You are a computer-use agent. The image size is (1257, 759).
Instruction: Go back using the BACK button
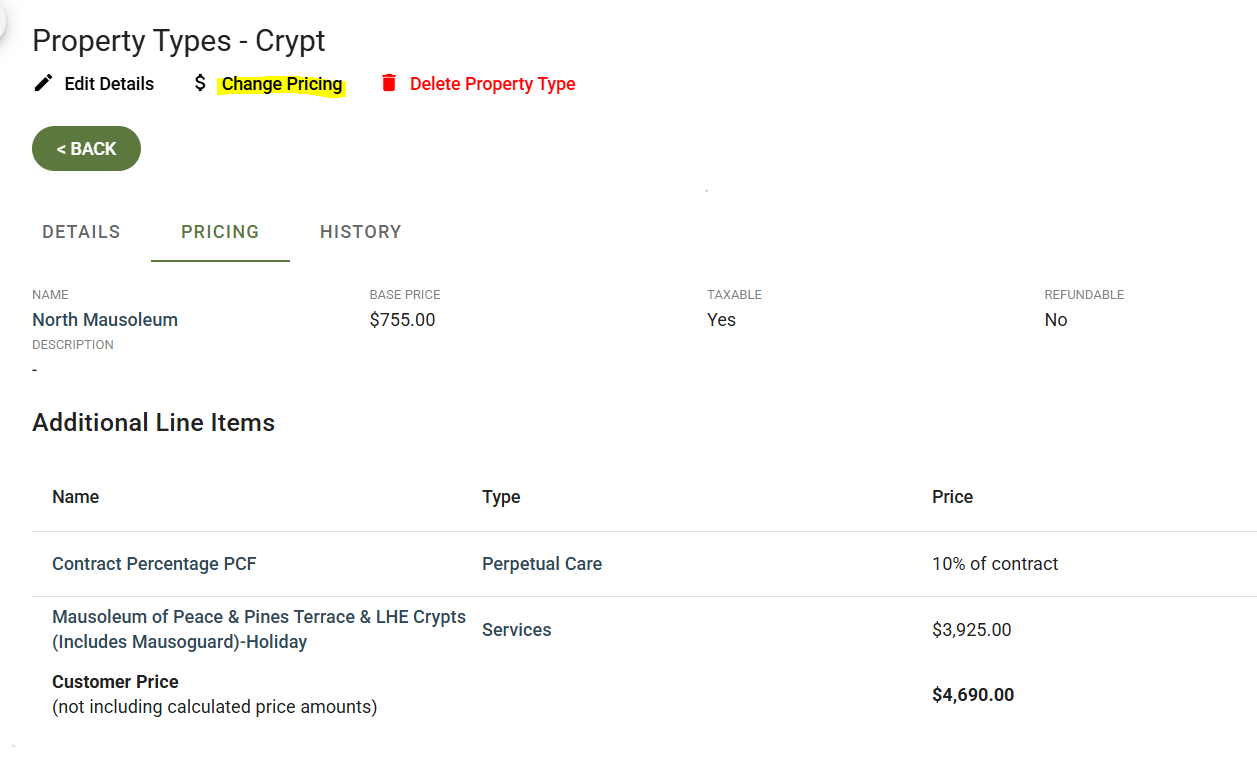(86, 149)
